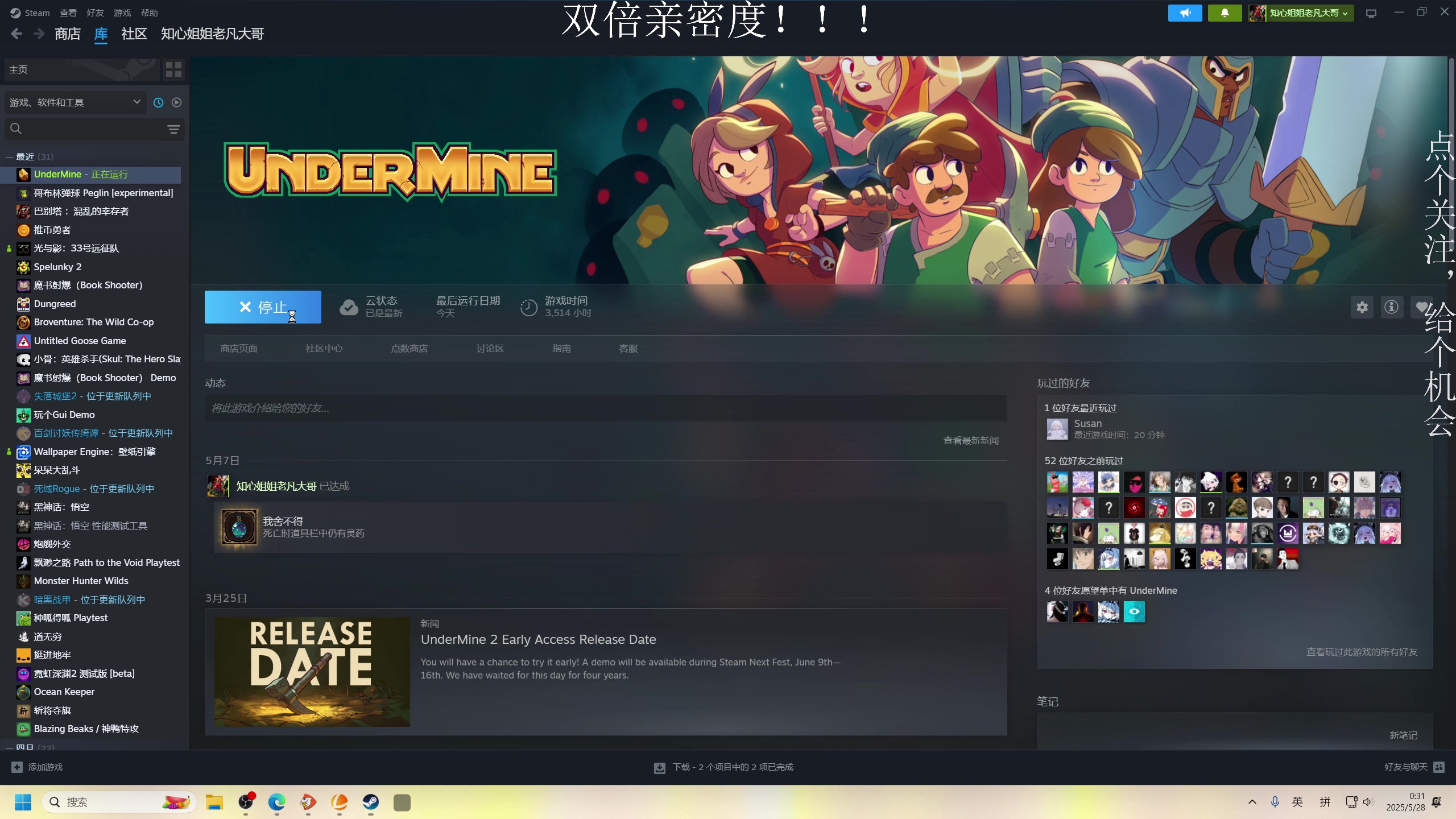Click the taskbar volume speaker icon

pyautogui.click(x=1368, y=802)
